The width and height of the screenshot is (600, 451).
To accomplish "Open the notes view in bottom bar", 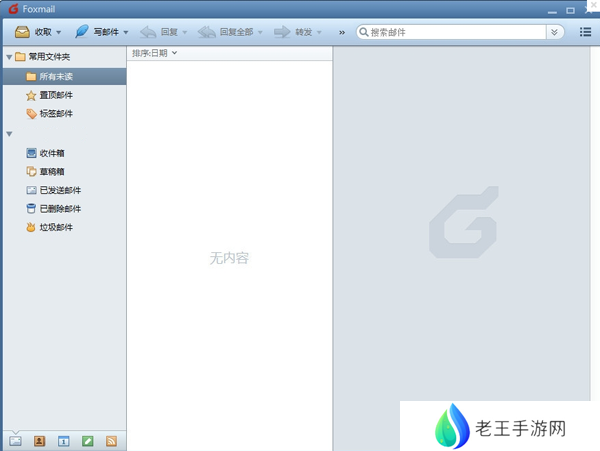I will pyautogui.click(x=87, y=440).
